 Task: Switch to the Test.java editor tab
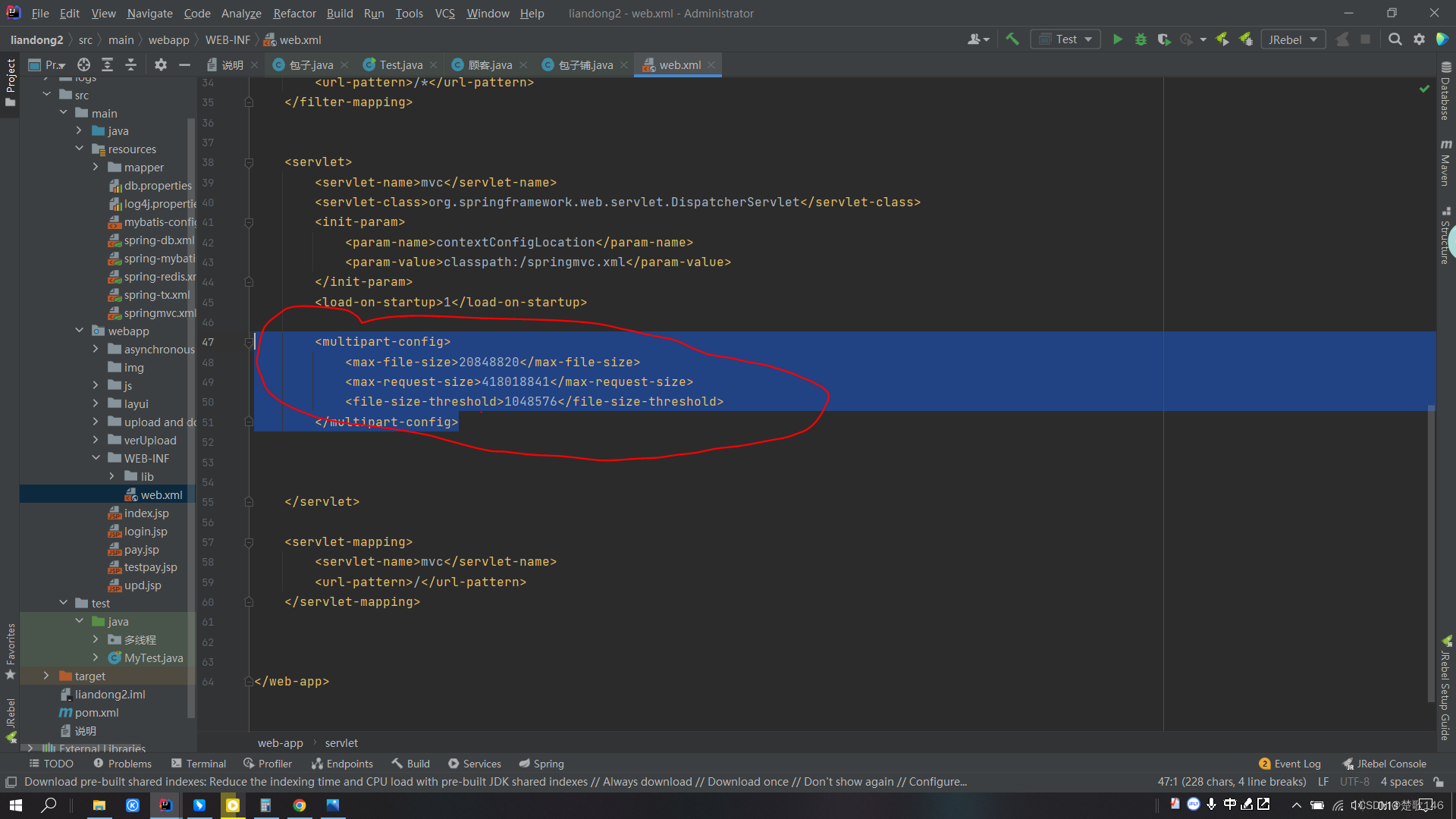coord(400,64)
